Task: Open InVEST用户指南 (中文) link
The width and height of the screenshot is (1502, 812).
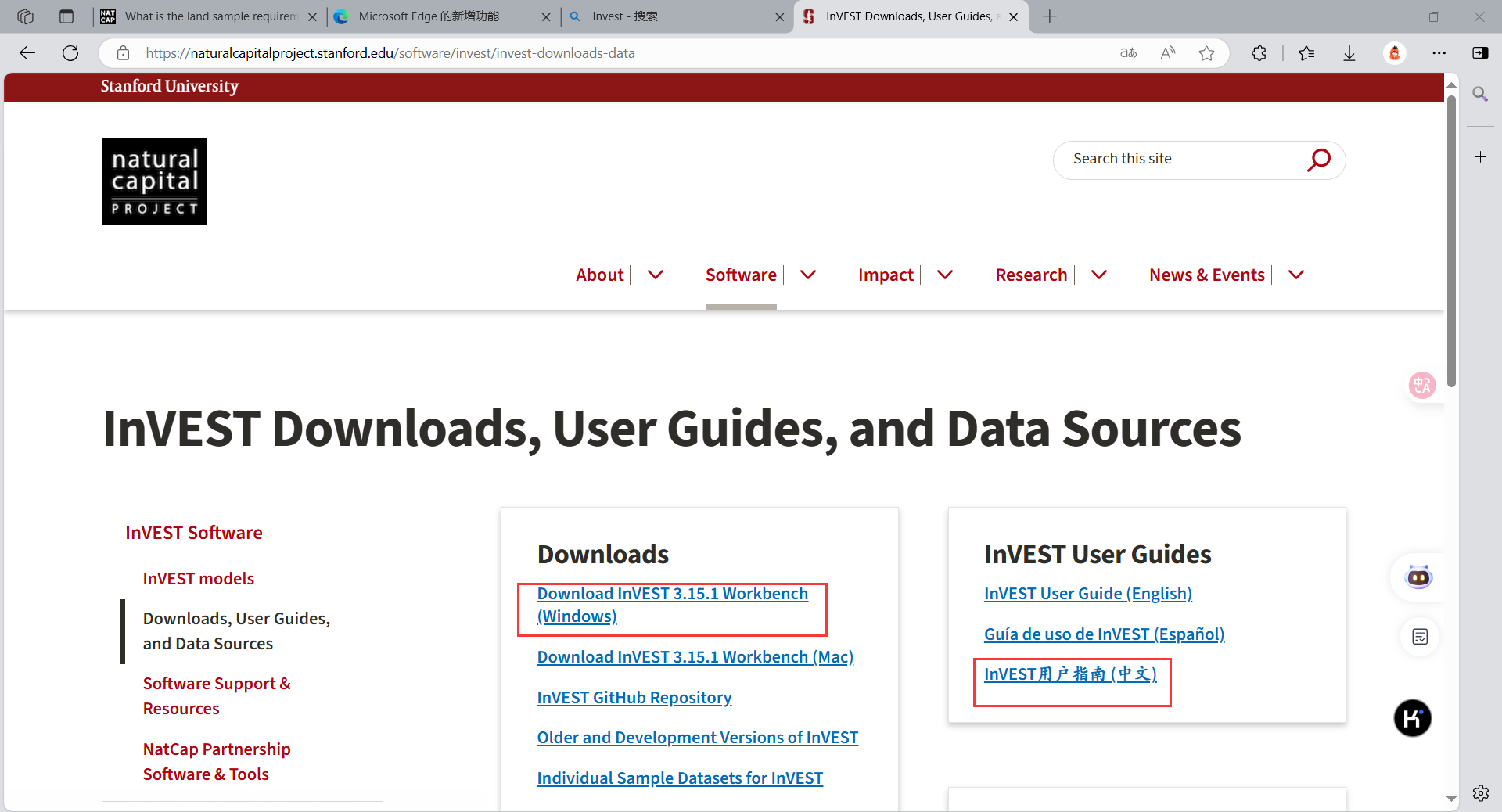Action: (x=1070, y=674)
